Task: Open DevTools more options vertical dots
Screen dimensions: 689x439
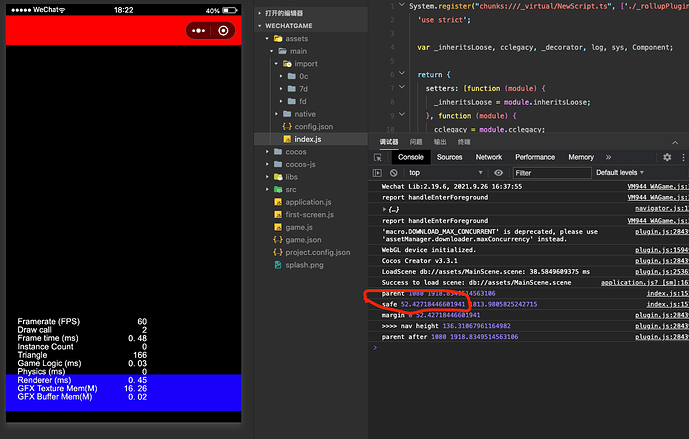Action: click(683, 157)
